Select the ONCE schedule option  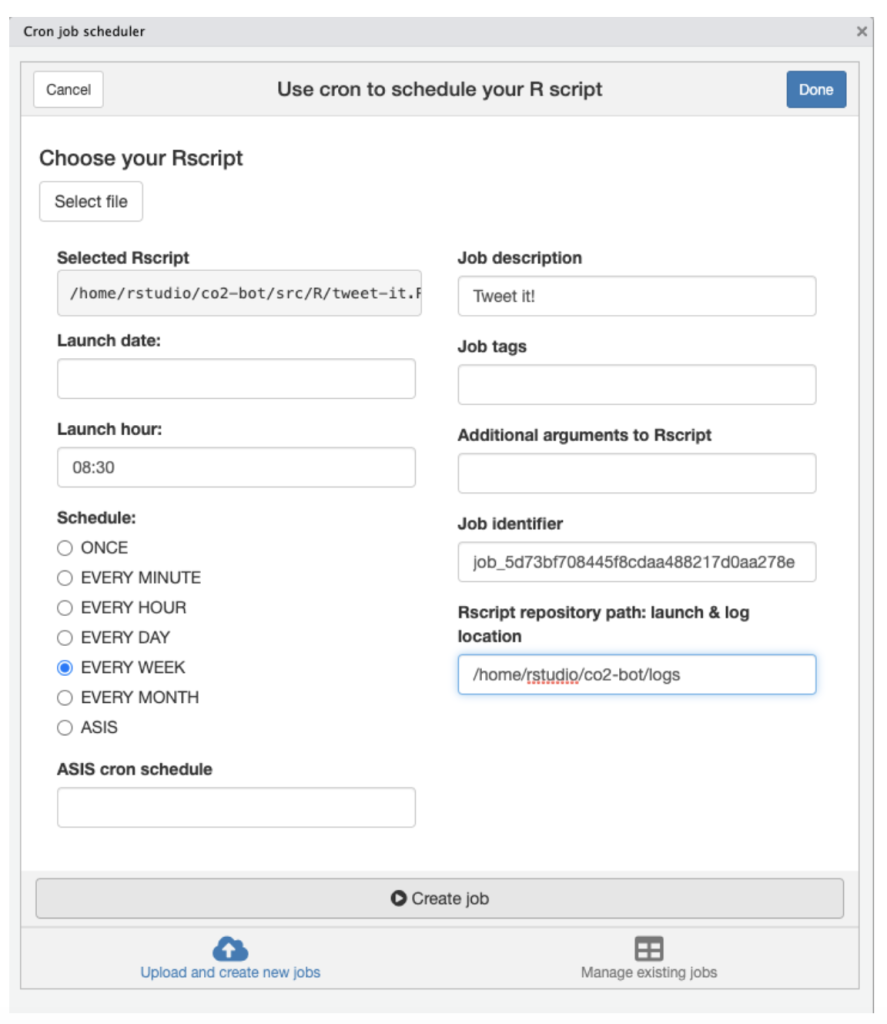point(64,548)
